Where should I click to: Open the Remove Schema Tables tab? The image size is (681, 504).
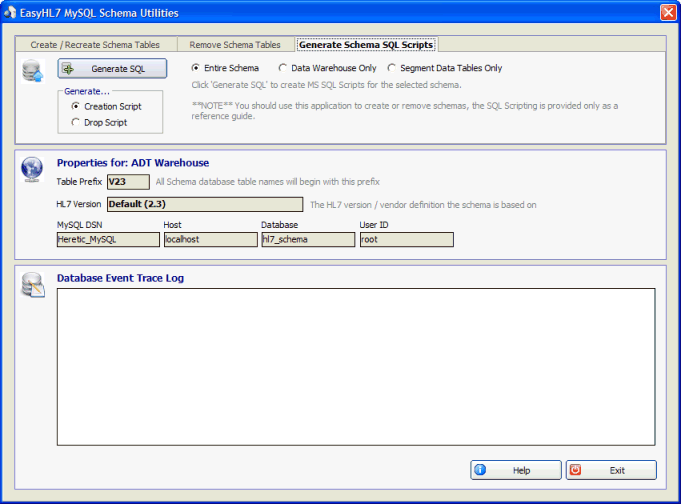point(235,45)
